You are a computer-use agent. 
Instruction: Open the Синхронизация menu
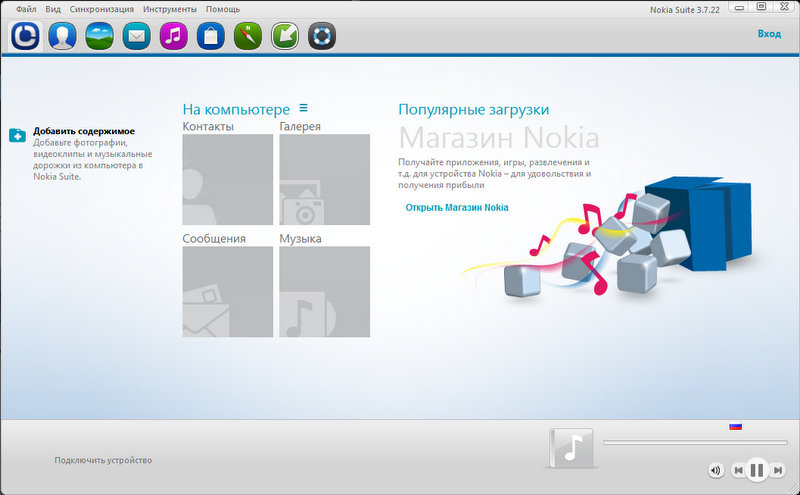(102, 9)
